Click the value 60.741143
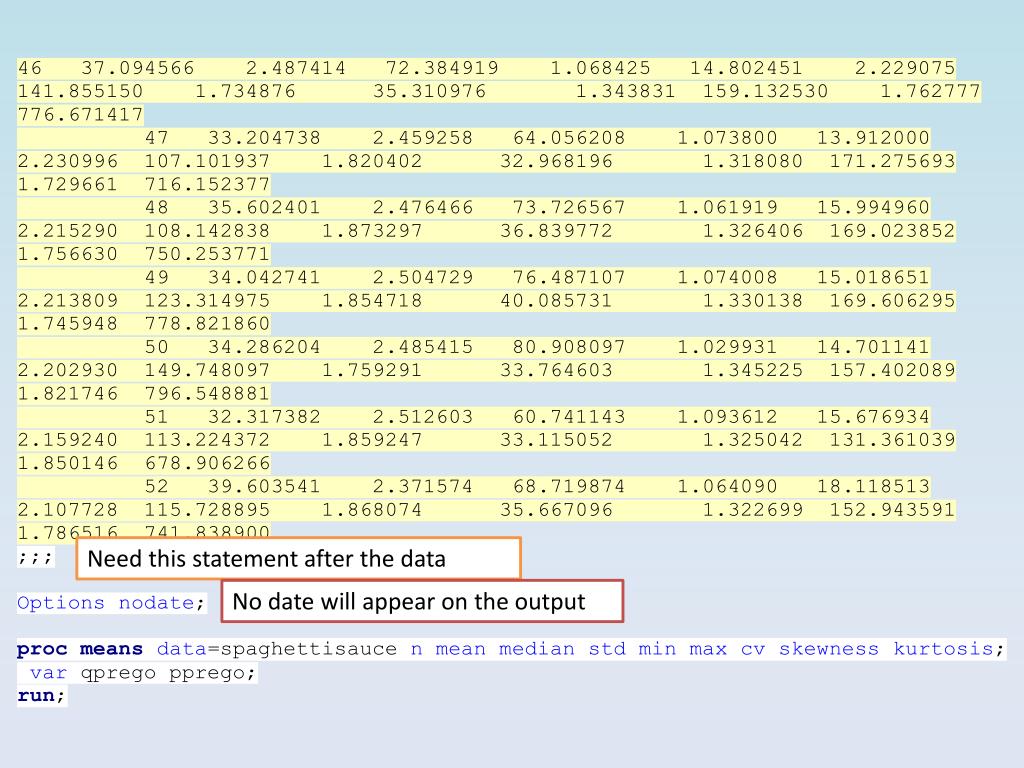This screenshot has height=768, width=1024. click(x=569, y=417)
